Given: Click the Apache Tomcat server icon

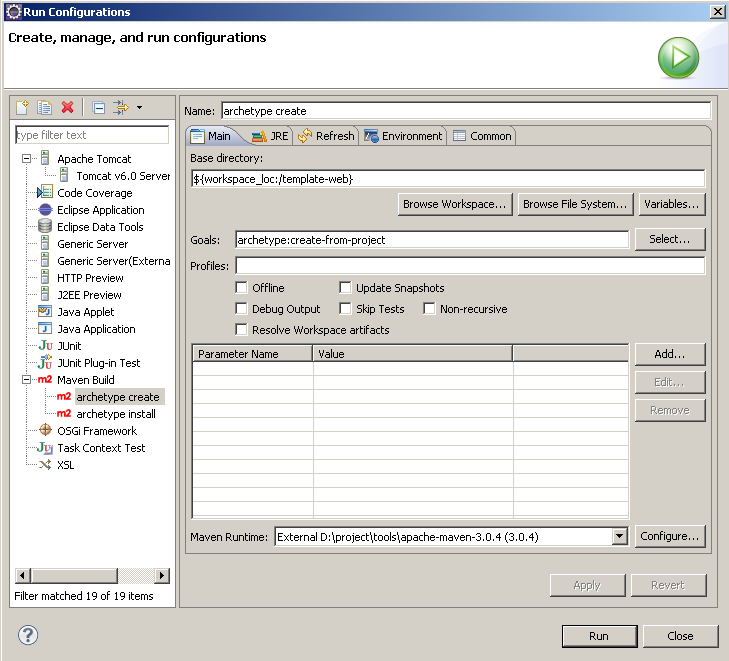Looking at the screenshot, I should (45, 158).
